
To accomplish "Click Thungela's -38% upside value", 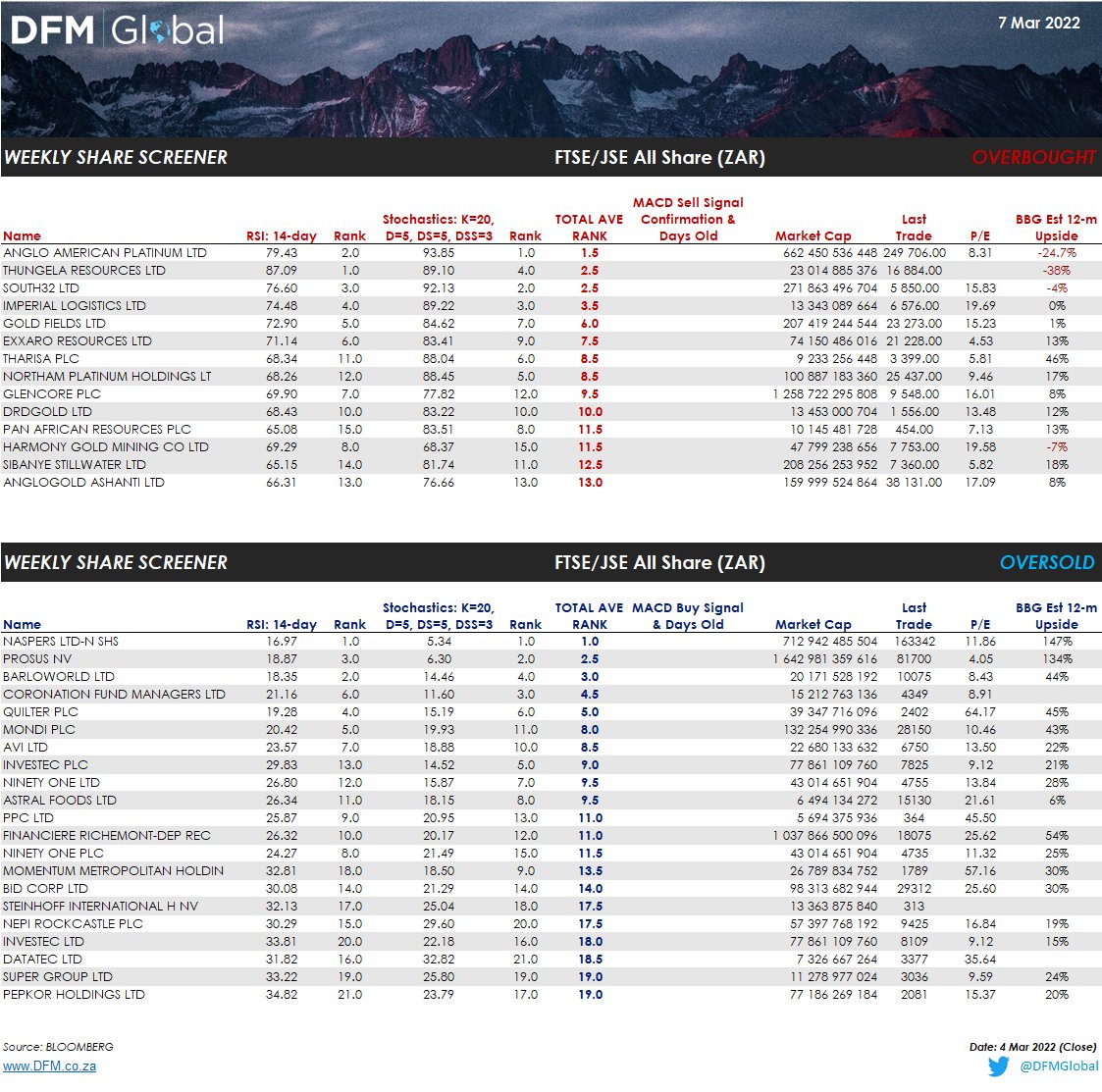I will pos(1056,270).
